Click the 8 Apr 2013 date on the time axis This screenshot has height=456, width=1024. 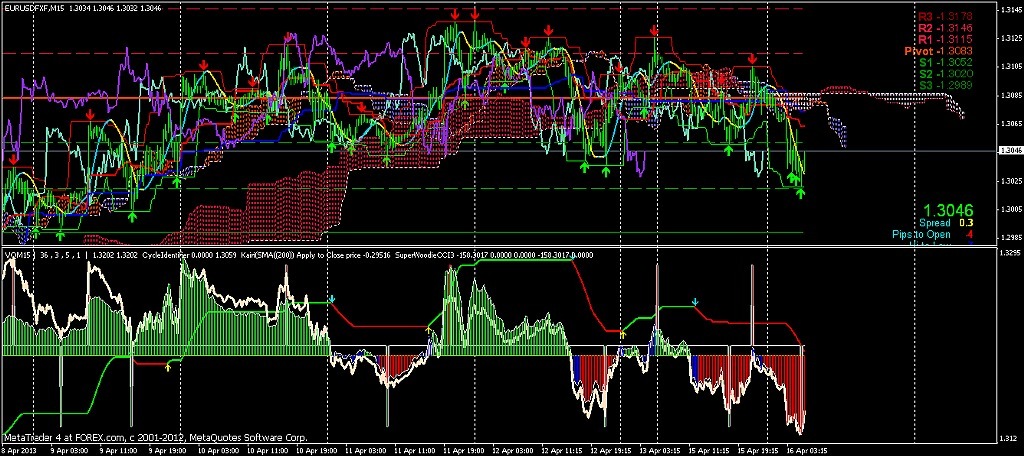(22, 450)
